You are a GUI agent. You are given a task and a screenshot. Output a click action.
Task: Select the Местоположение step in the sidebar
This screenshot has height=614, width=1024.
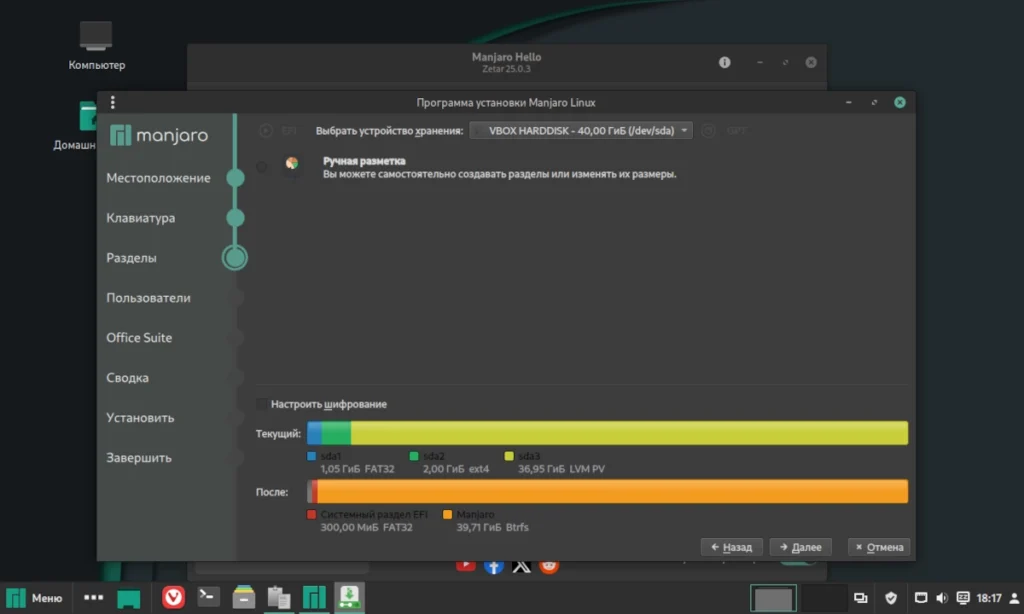(158, 178)
